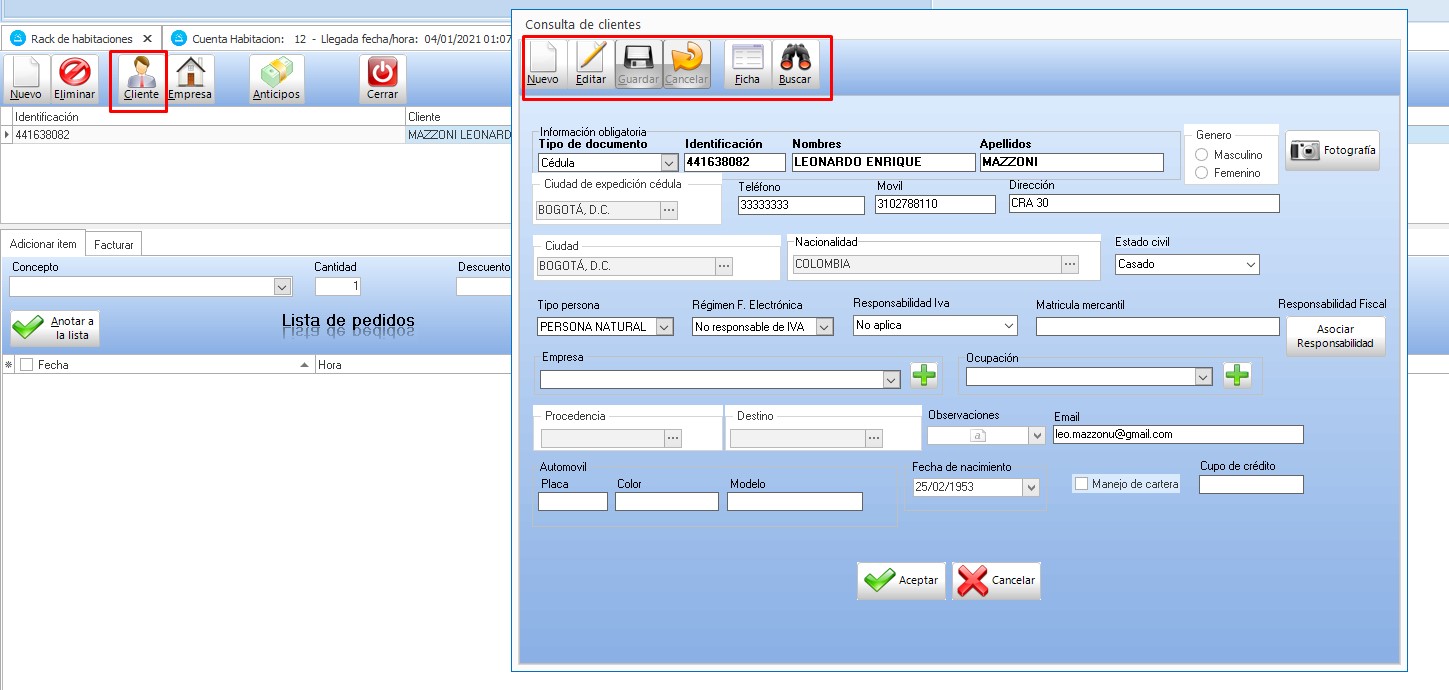The image size is (1449, 690).
Task: Expand the Tipo persona dropdown
Action: pyautogui.click(x=665, y=327)
